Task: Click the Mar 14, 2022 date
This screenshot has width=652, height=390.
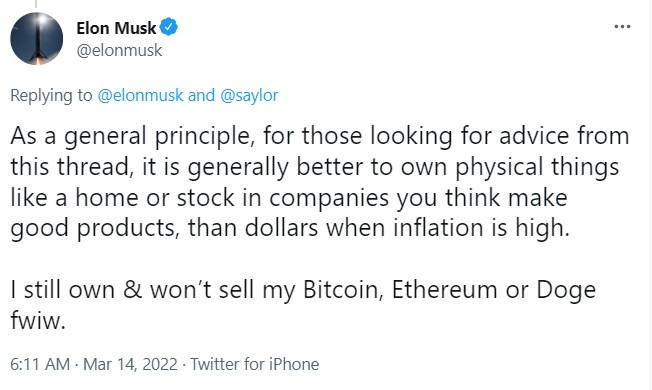Action: click(130, 364)
